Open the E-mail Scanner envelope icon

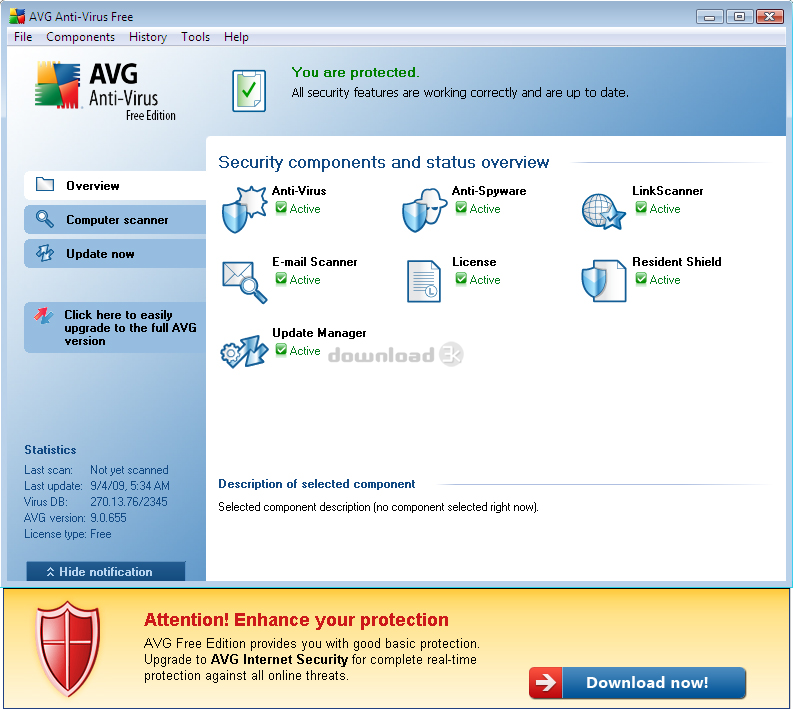point(244,282)
